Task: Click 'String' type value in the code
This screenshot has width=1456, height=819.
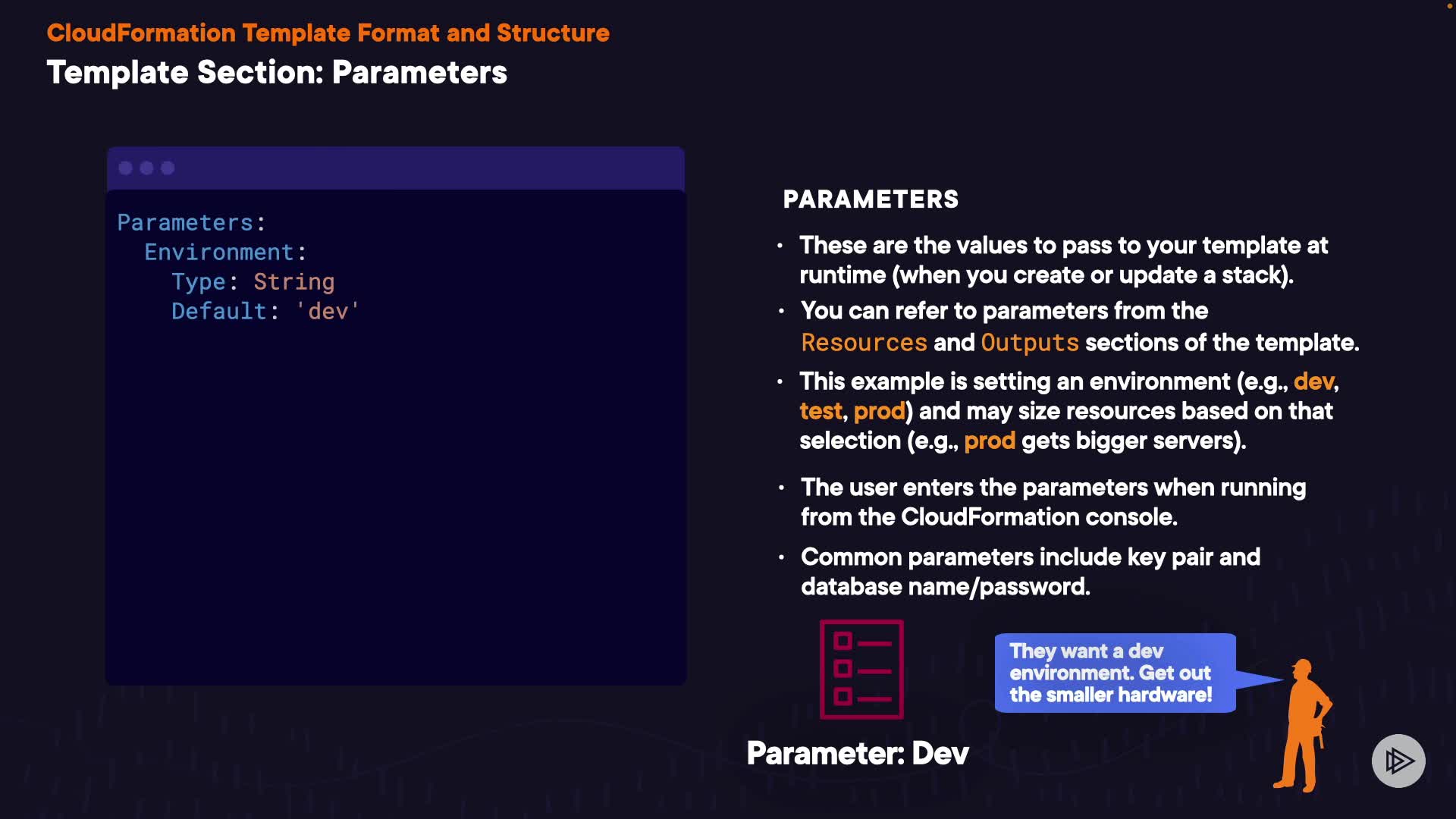Action: [293, 281]
